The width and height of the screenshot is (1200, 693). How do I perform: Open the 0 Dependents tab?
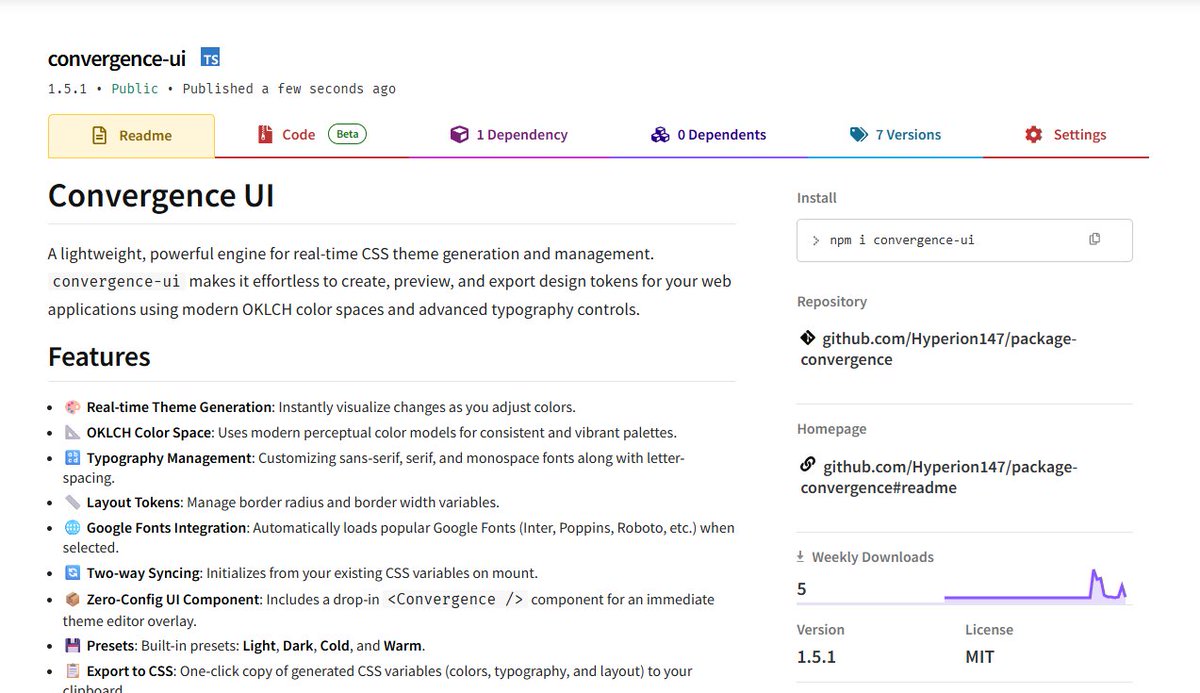pyautogui.click(x=708, y=135)
